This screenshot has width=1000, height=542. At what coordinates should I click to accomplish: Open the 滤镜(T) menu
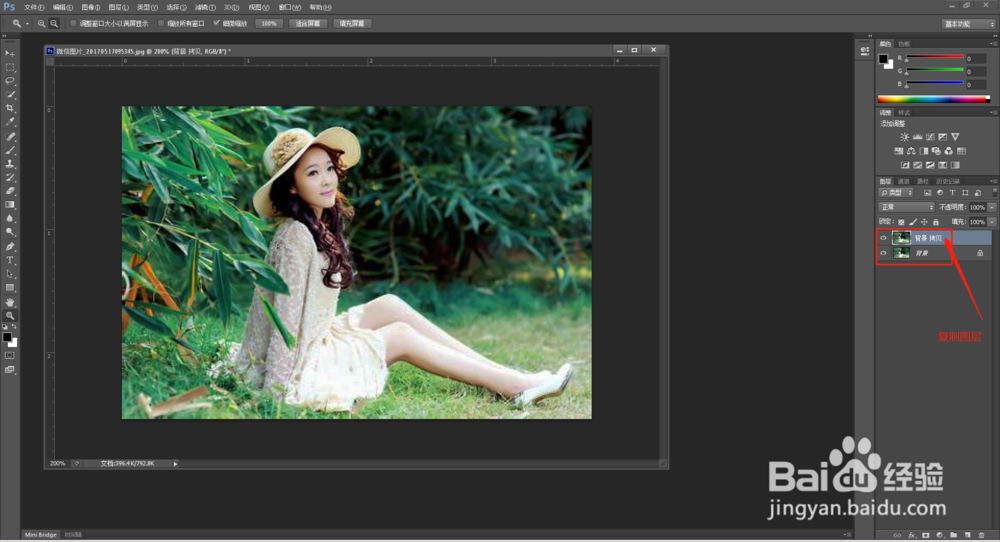click(205, 7)
